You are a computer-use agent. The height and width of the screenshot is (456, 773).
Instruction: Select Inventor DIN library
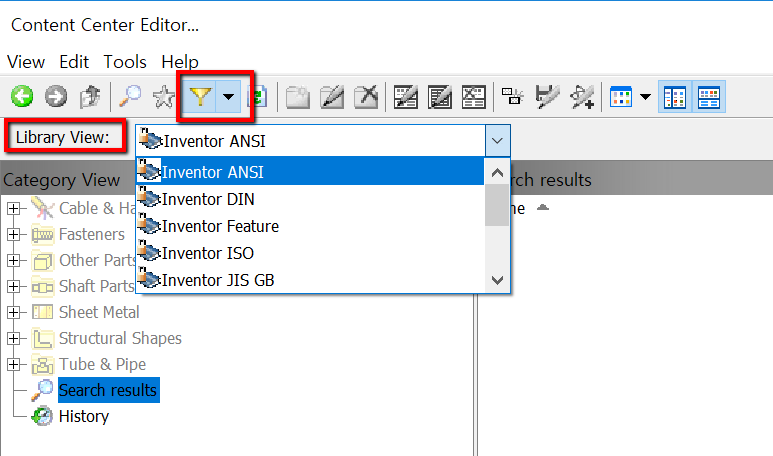click(x=310, y=199)
